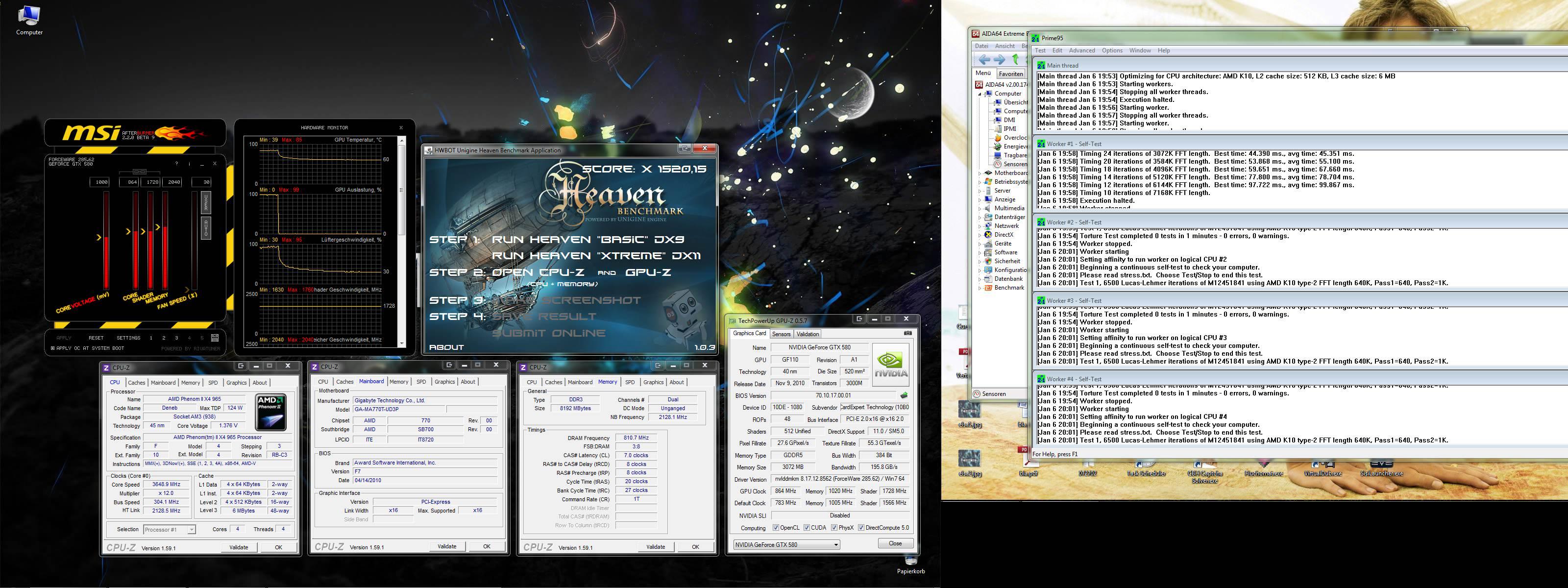Expand the Motherboard node in AIDA64 tree
The image size is (1568, 588).
[980, 173]
